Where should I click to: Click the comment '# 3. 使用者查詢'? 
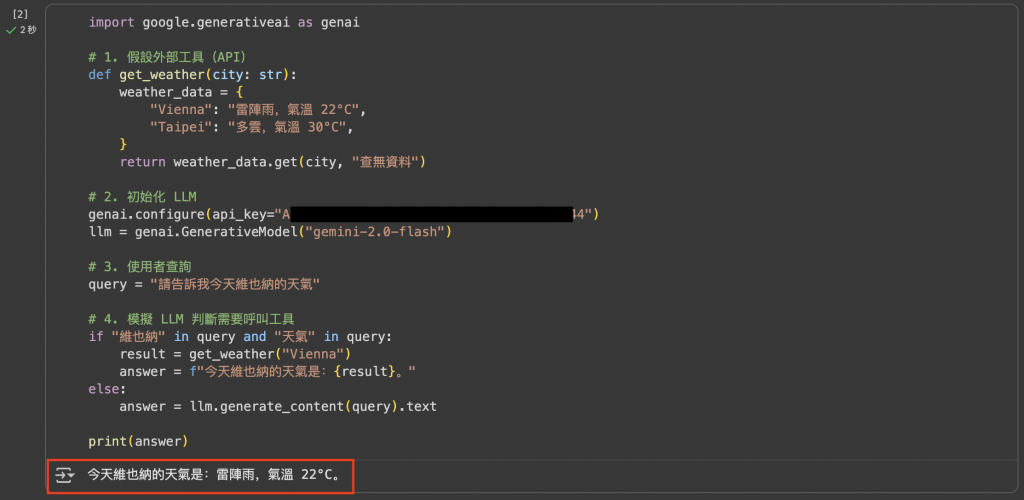140,266
